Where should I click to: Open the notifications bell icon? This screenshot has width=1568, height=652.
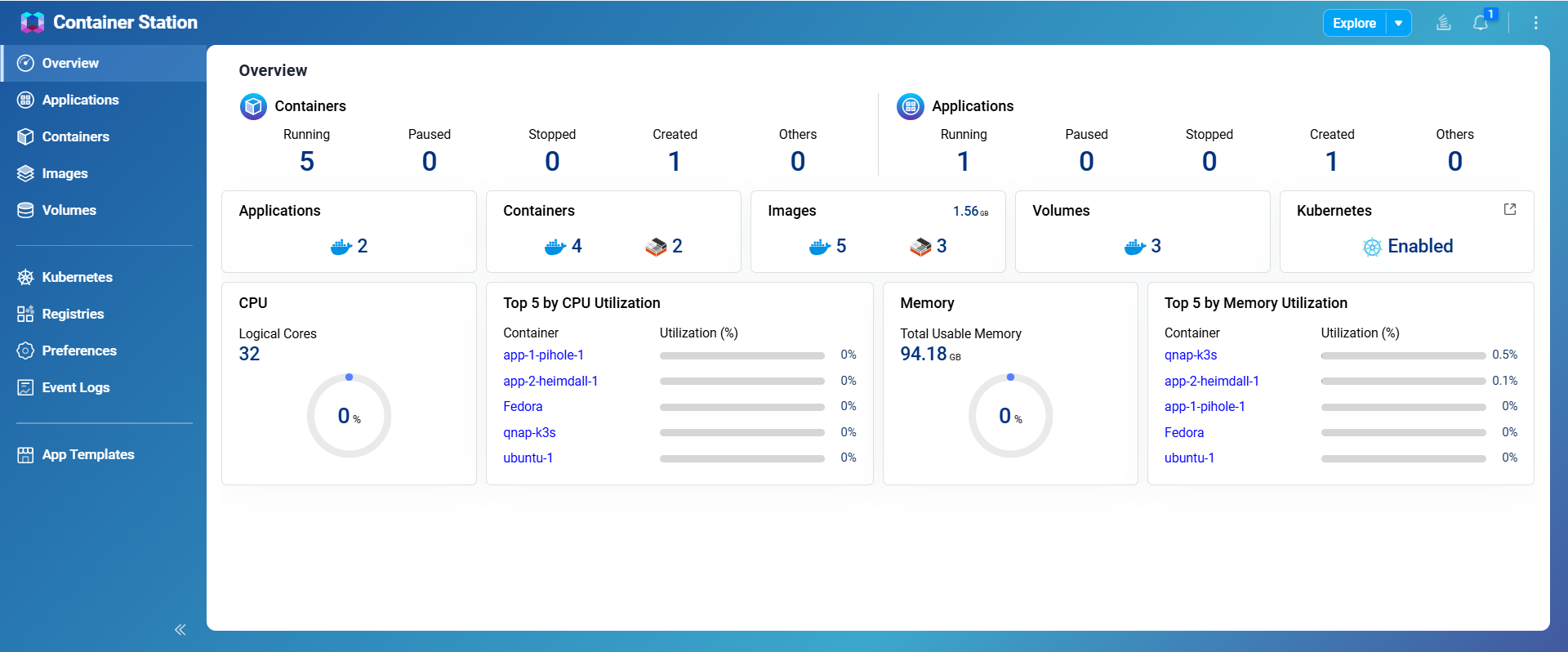(1481, 23)
